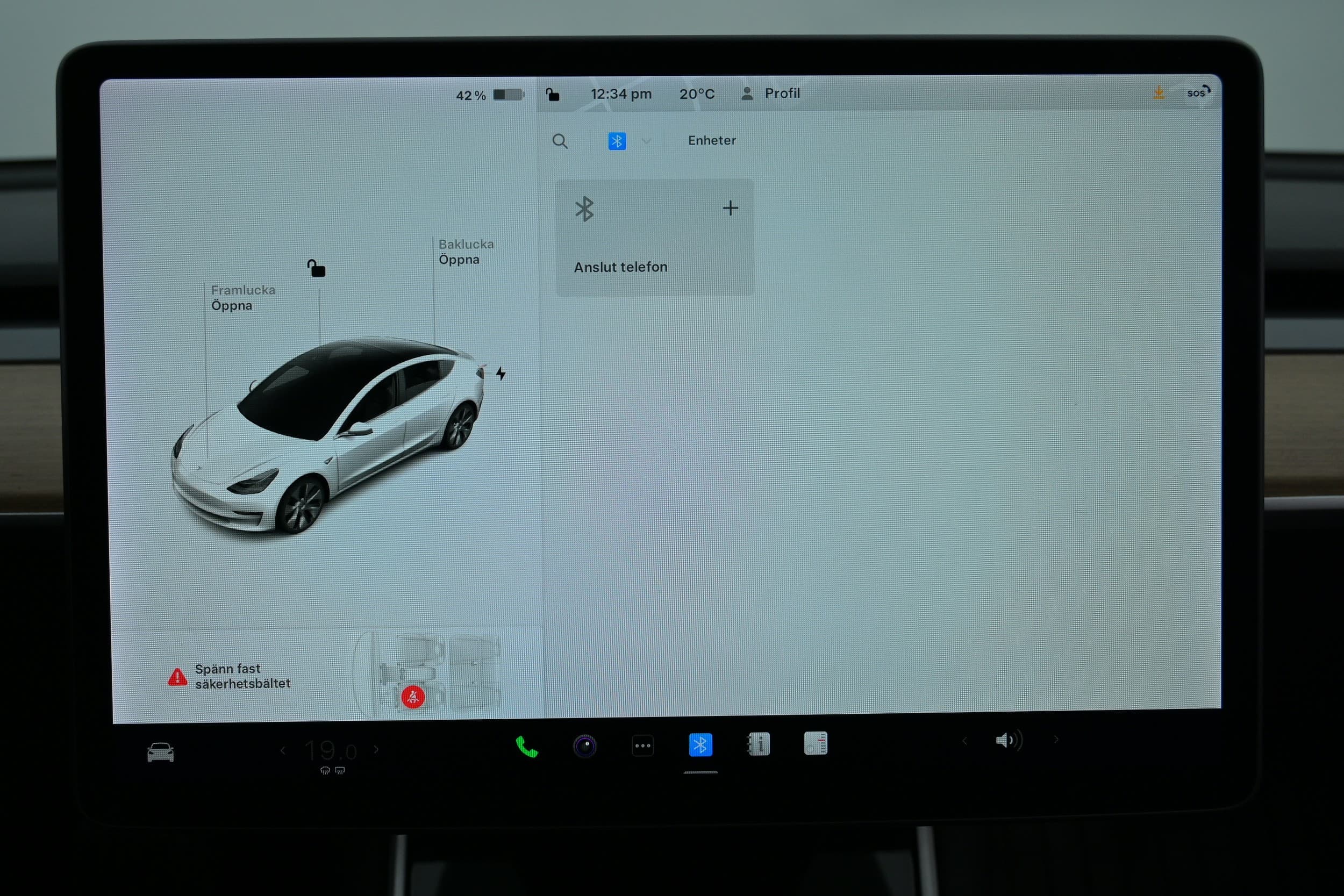
Task: Open vehicle controls via car icon
Action: [161, 752]
